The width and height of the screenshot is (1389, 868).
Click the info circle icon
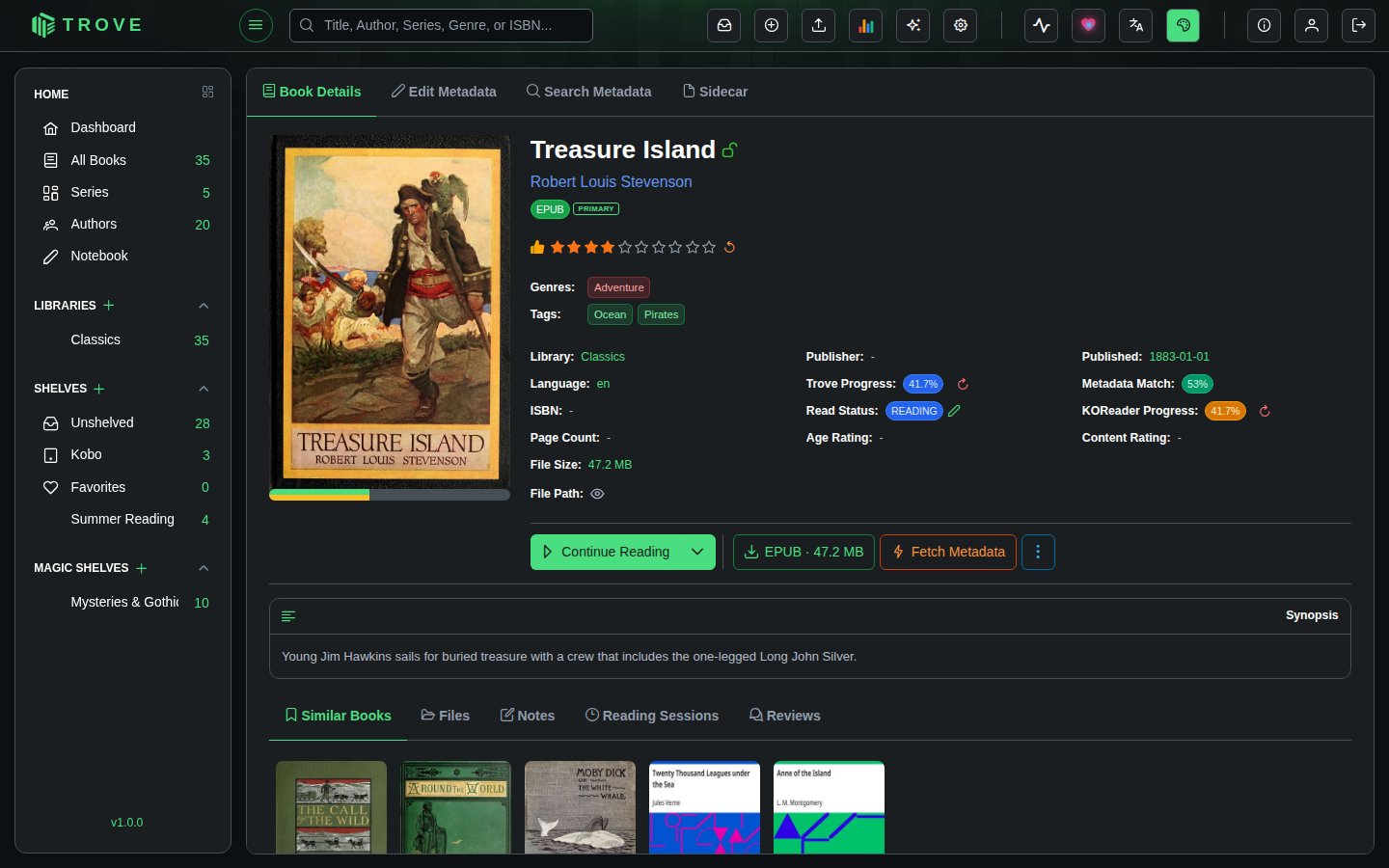coord(1265,25)
